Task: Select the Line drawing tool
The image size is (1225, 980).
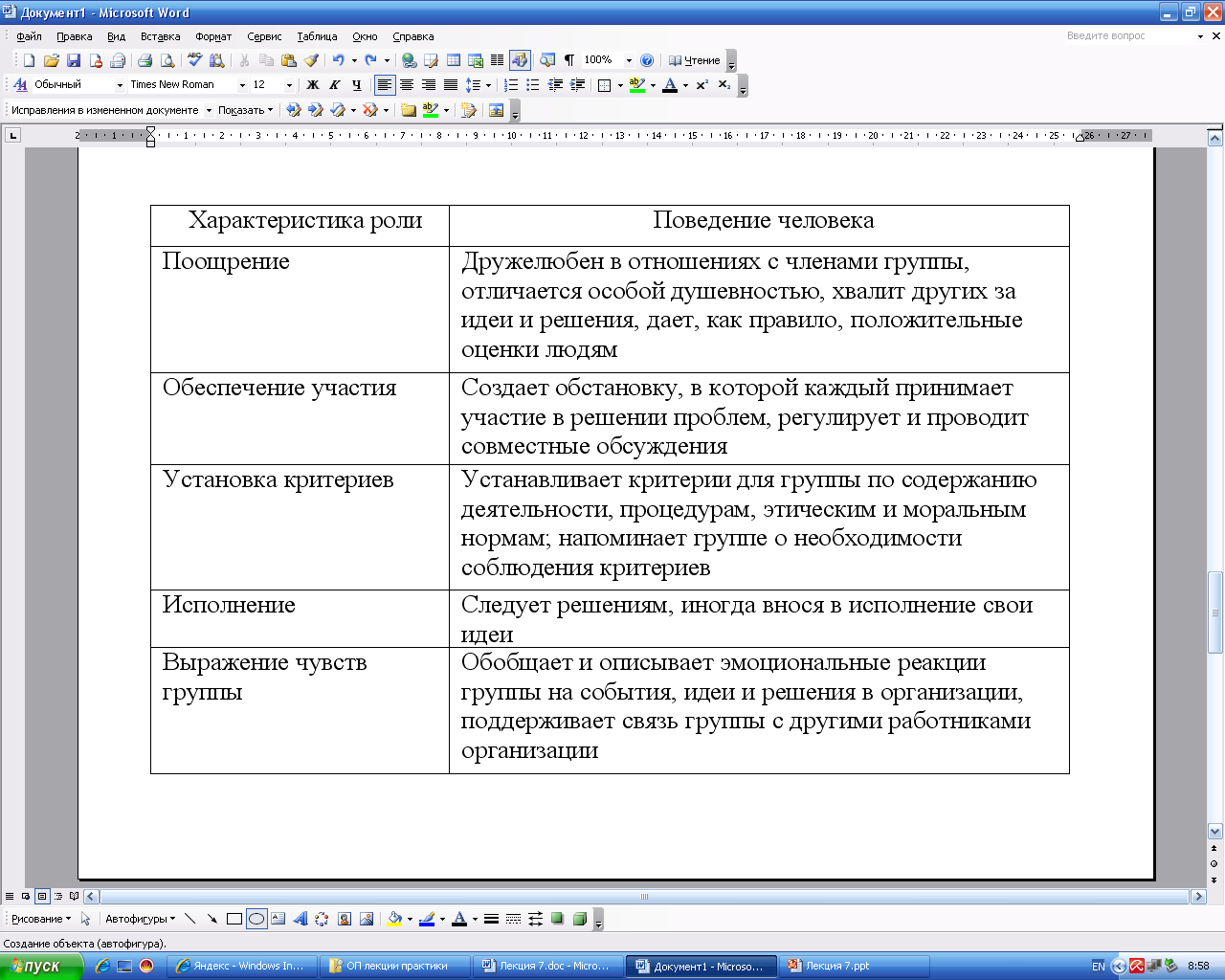Action: 189,919
